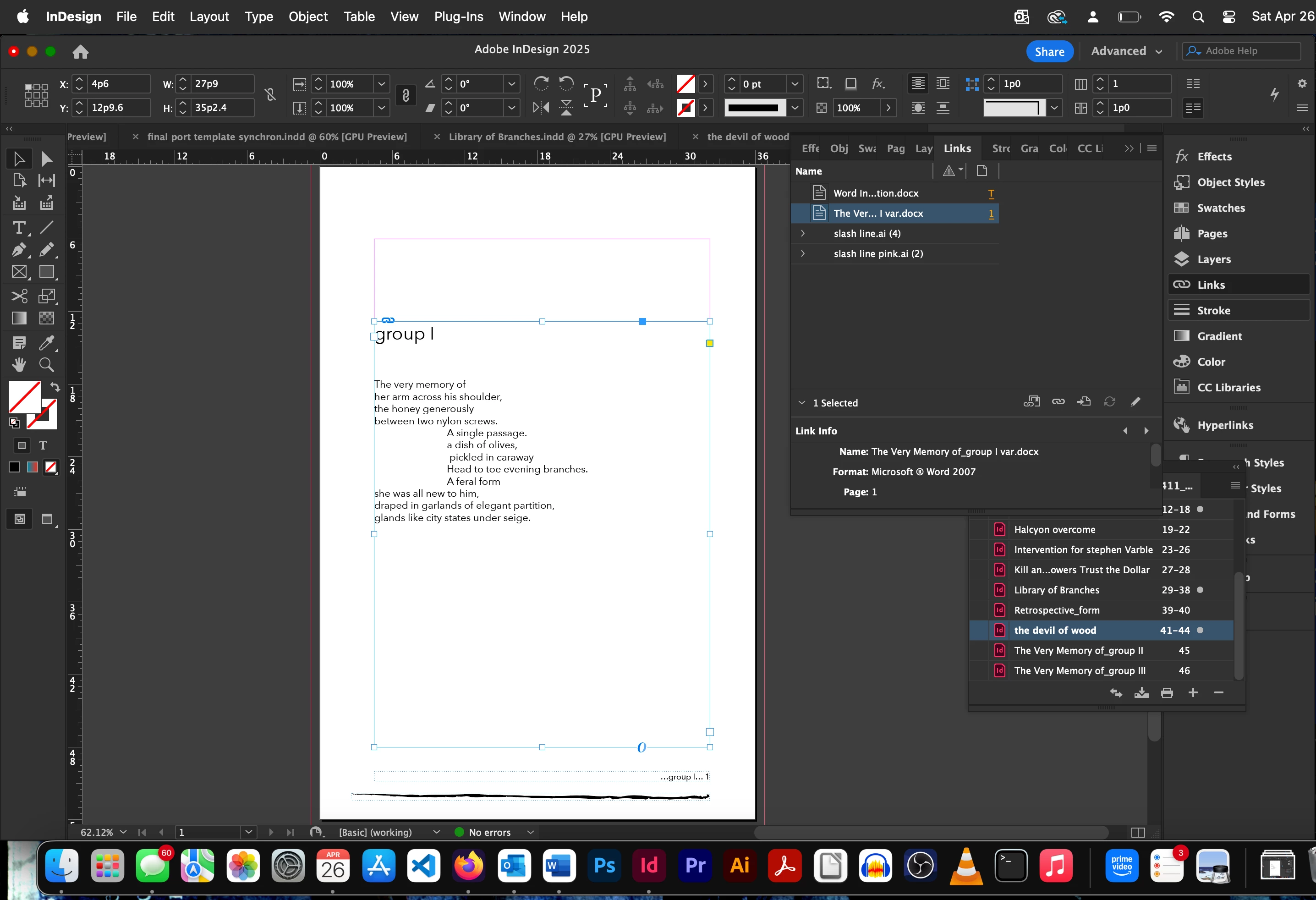Toggle constrain proportions for width and height

point(270,95)
